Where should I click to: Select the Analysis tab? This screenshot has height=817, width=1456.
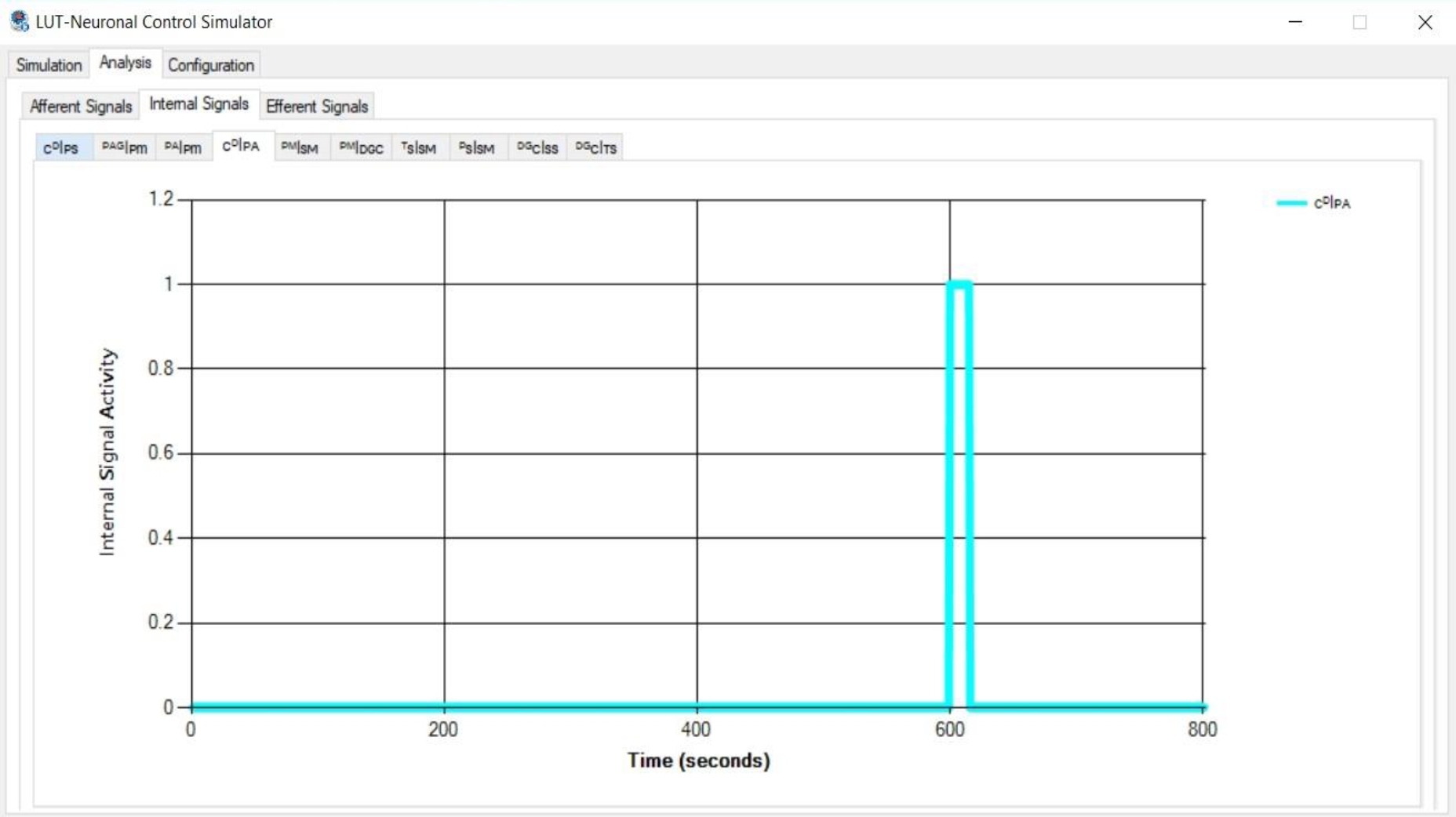tap(126, 63)
